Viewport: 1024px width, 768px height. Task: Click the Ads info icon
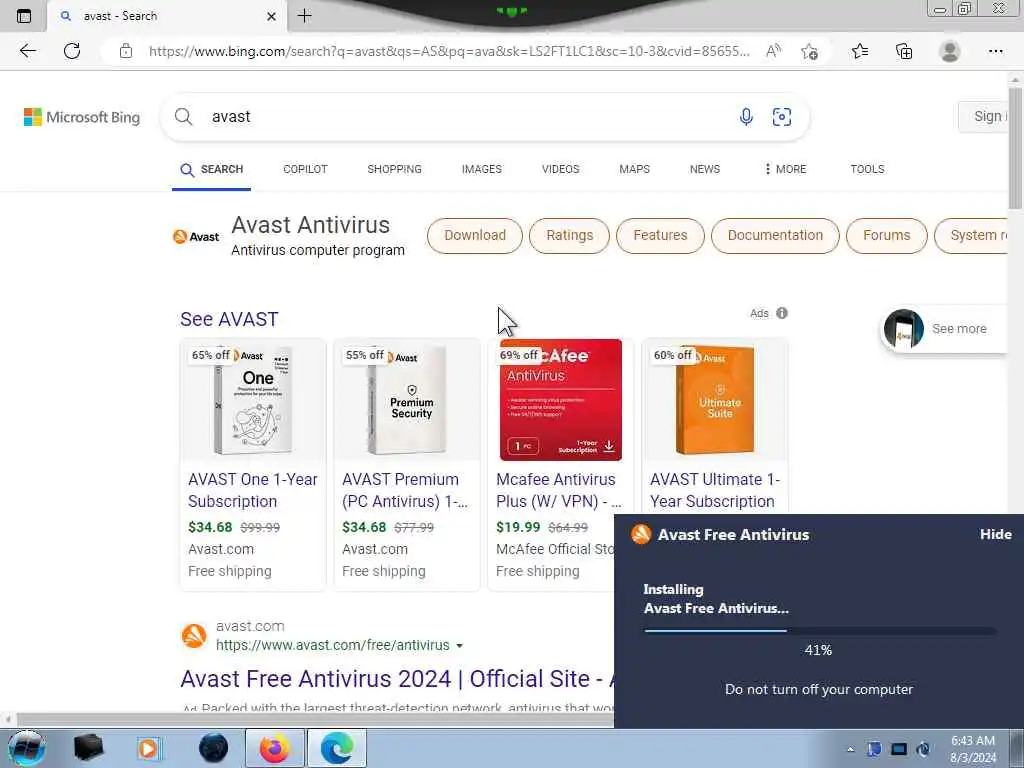pos(782,313)
